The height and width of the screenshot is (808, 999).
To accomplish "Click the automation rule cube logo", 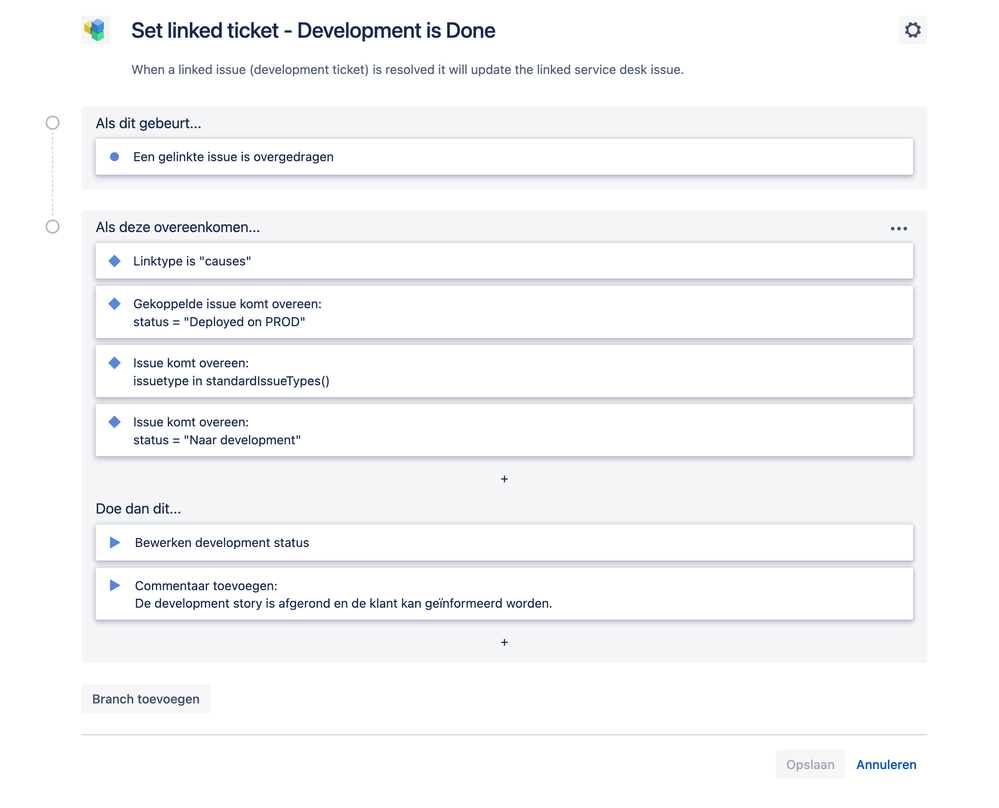I will 95,30.
